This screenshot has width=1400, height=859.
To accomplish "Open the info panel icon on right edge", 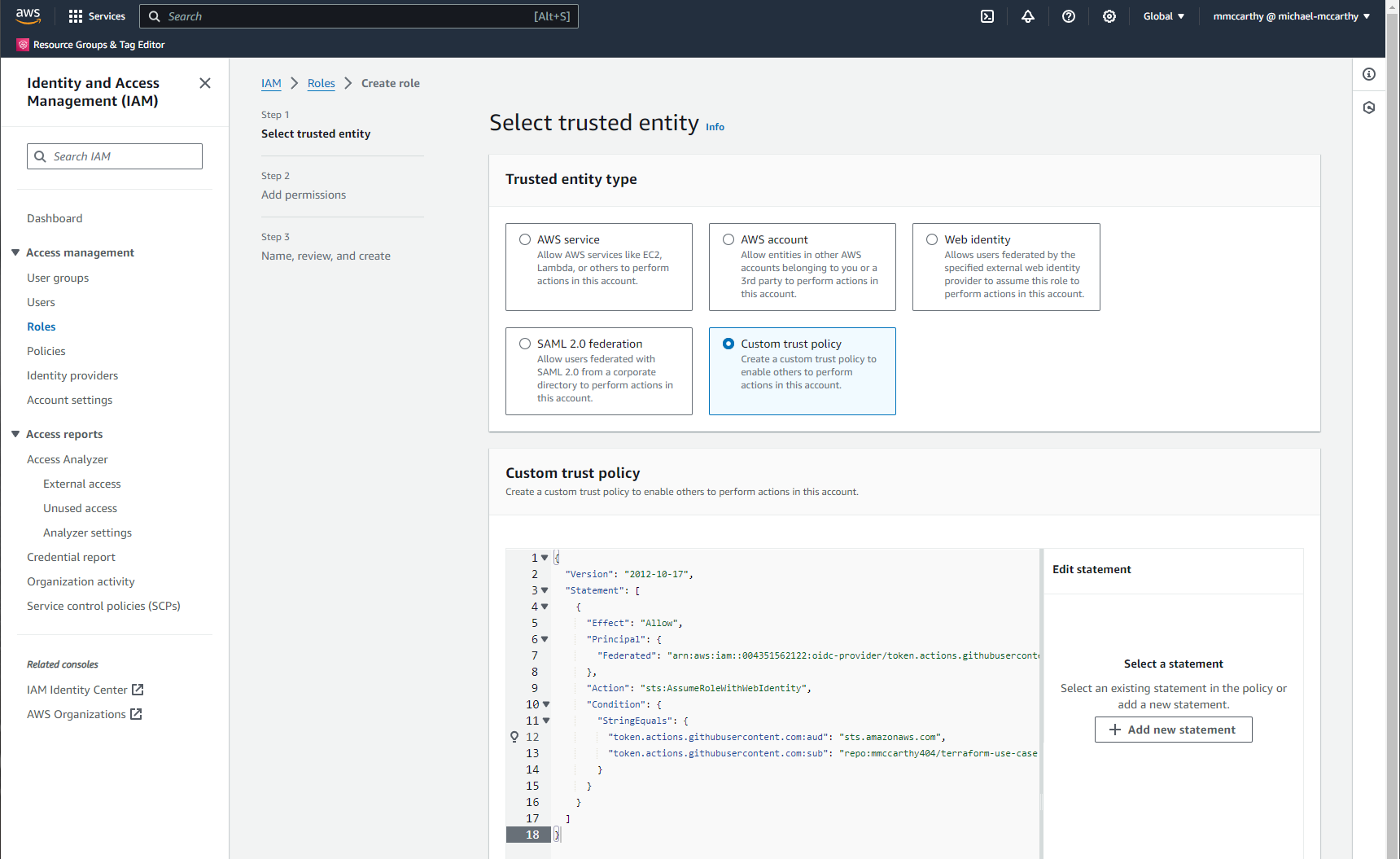I will 1369,74.
